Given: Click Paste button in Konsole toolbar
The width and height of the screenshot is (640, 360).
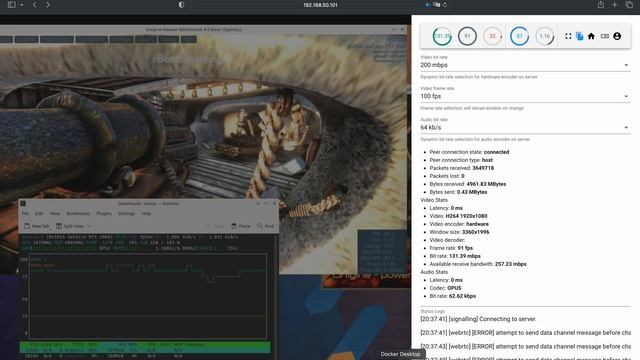Looking at the screenshot, I should (x=241, y=226).
